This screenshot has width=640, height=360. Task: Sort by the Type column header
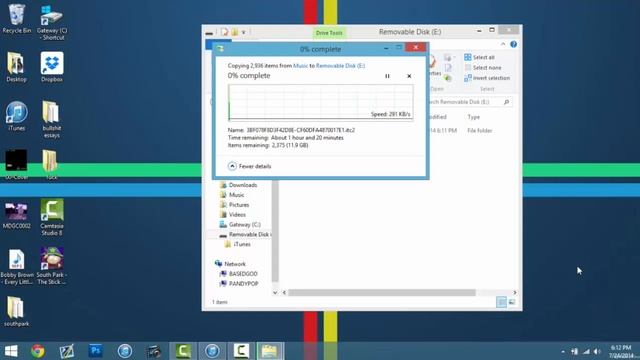[473, 117]
